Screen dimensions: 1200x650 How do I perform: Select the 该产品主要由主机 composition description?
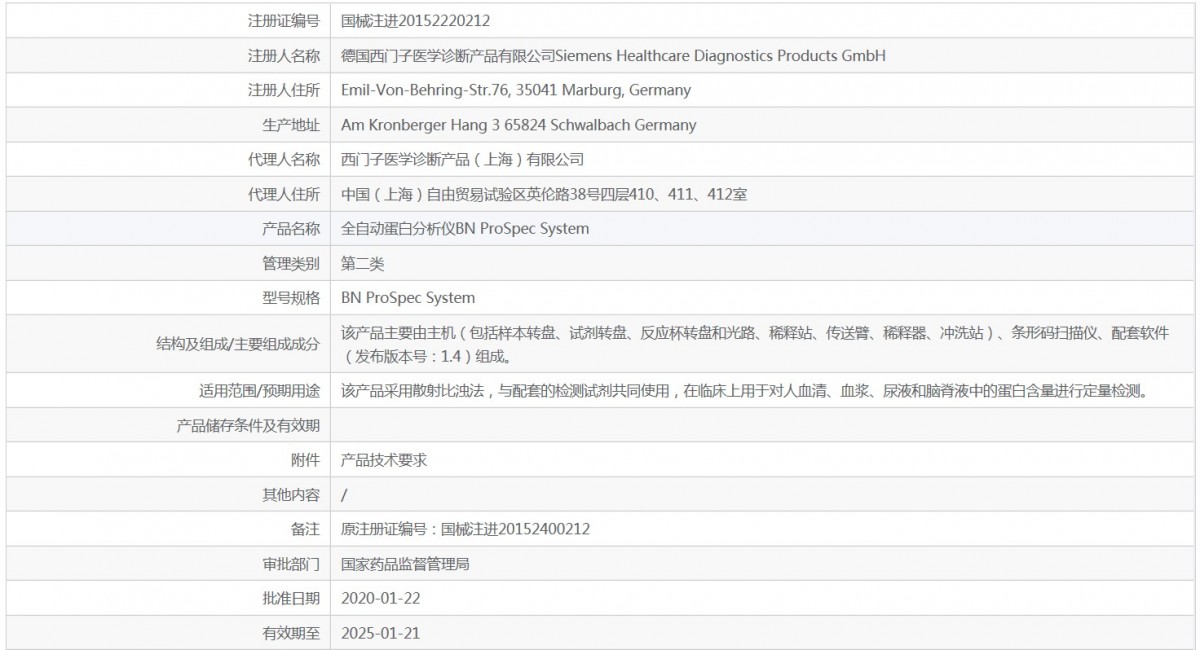[755, 344]
